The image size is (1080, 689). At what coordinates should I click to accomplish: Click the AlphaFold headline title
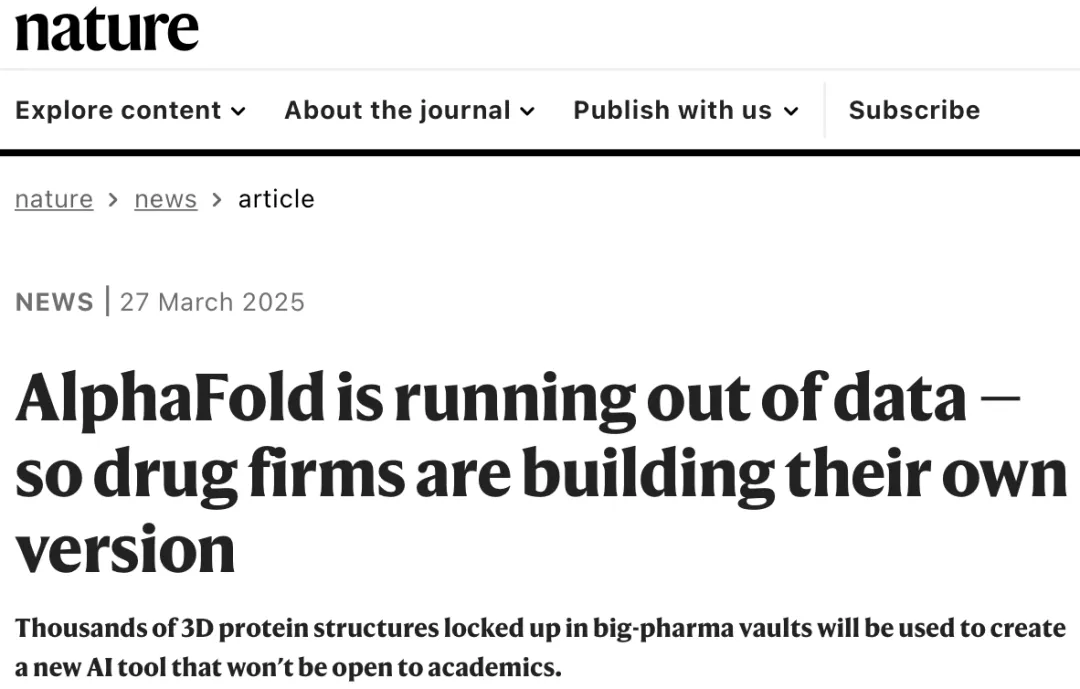541,474
